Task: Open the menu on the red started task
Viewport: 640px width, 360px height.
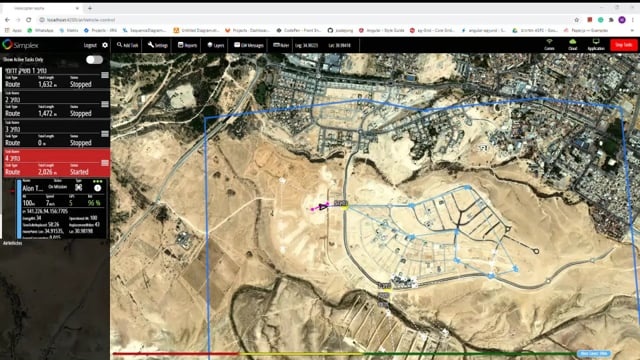Action: click(105, 163)
